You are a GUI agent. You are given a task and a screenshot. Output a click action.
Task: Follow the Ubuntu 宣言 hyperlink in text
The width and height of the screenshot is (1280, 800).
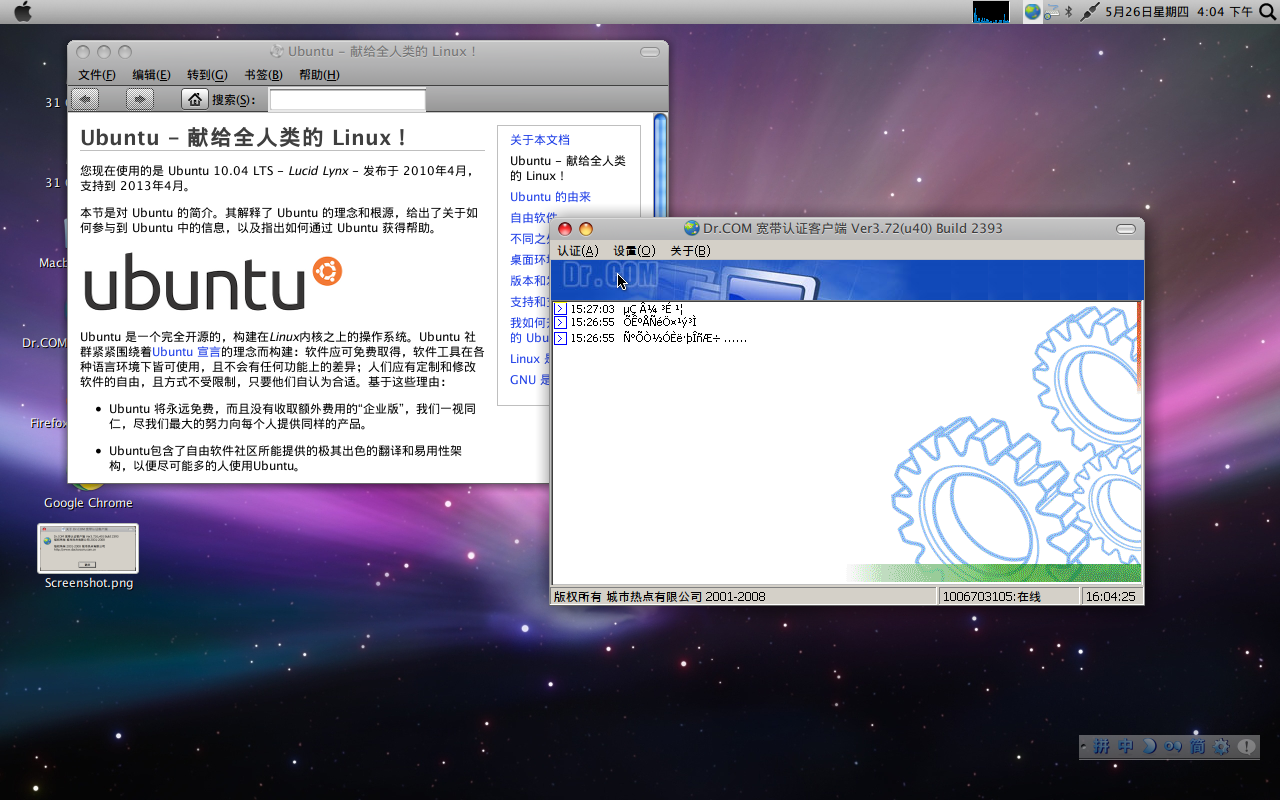click(186, 352)
